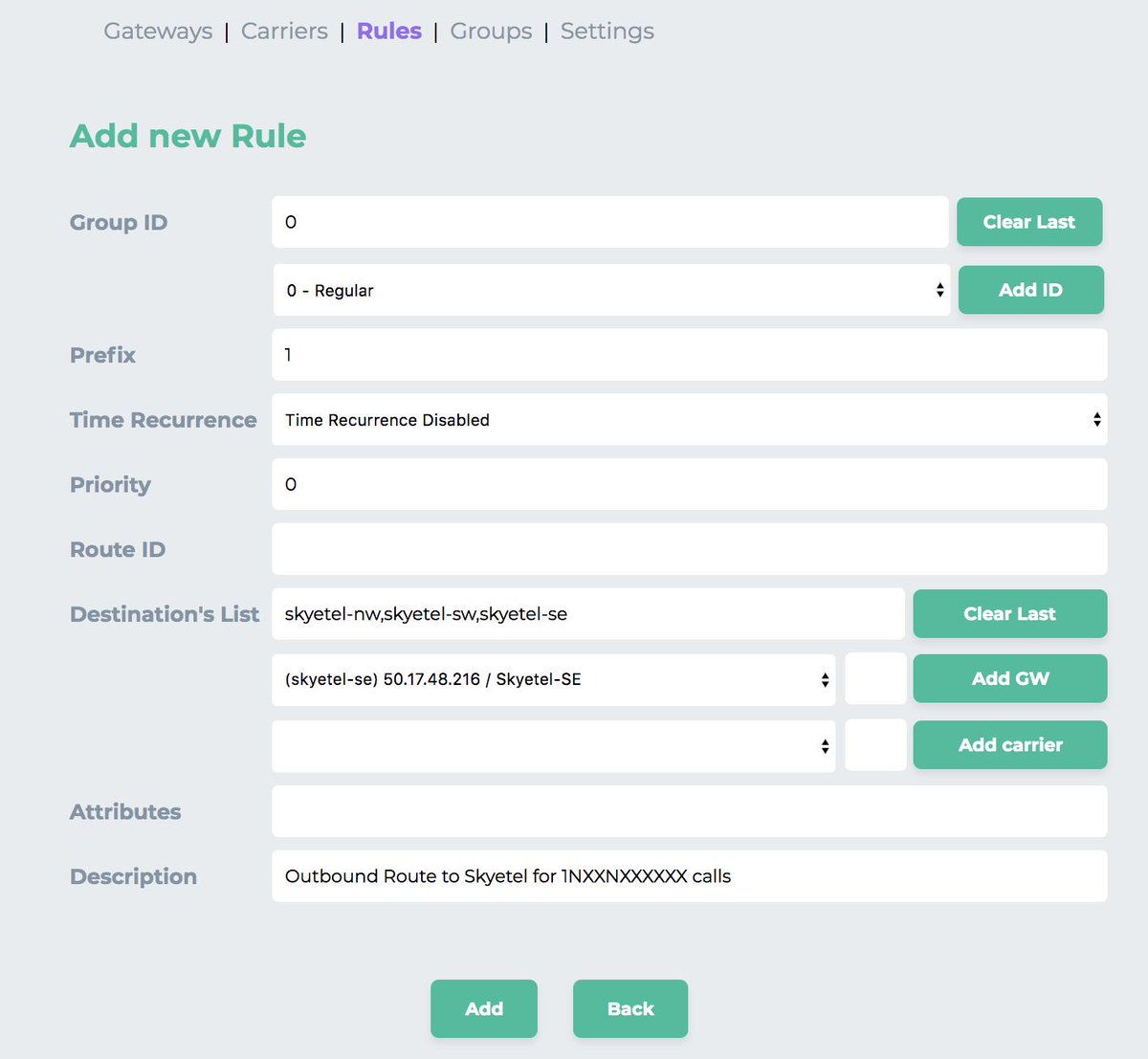Click the "Destination's List" label

click(164, 614)
